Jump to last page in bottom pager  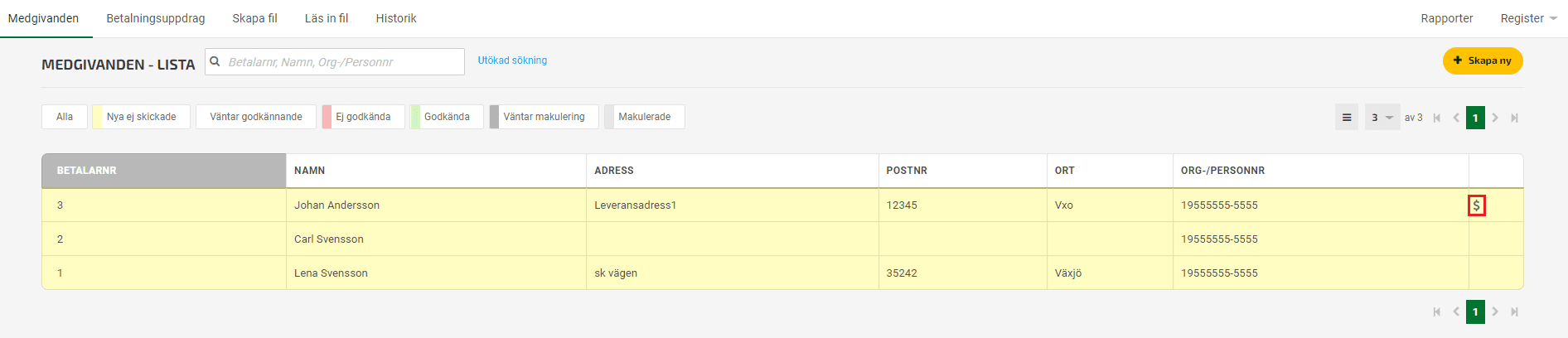tap(1514, 311)
